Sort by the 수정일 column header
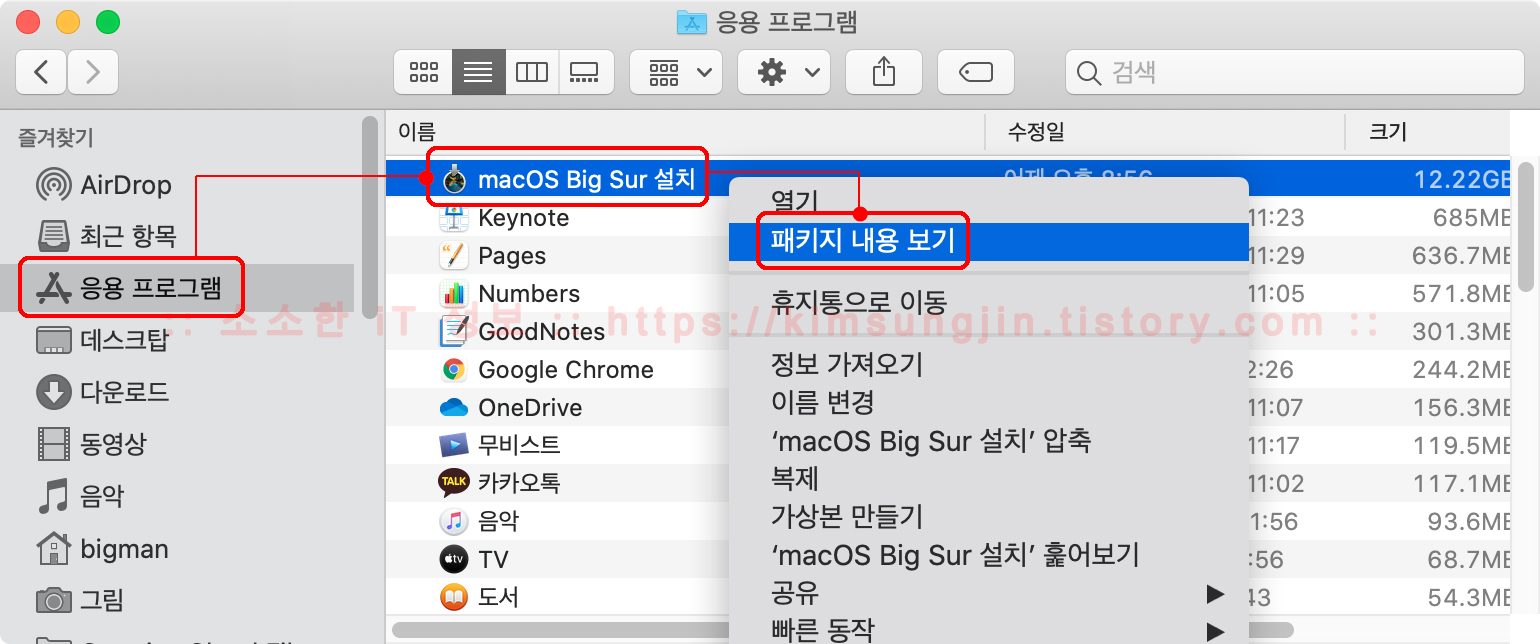This screenshot has height=644, width=1540. [1164, 131]
